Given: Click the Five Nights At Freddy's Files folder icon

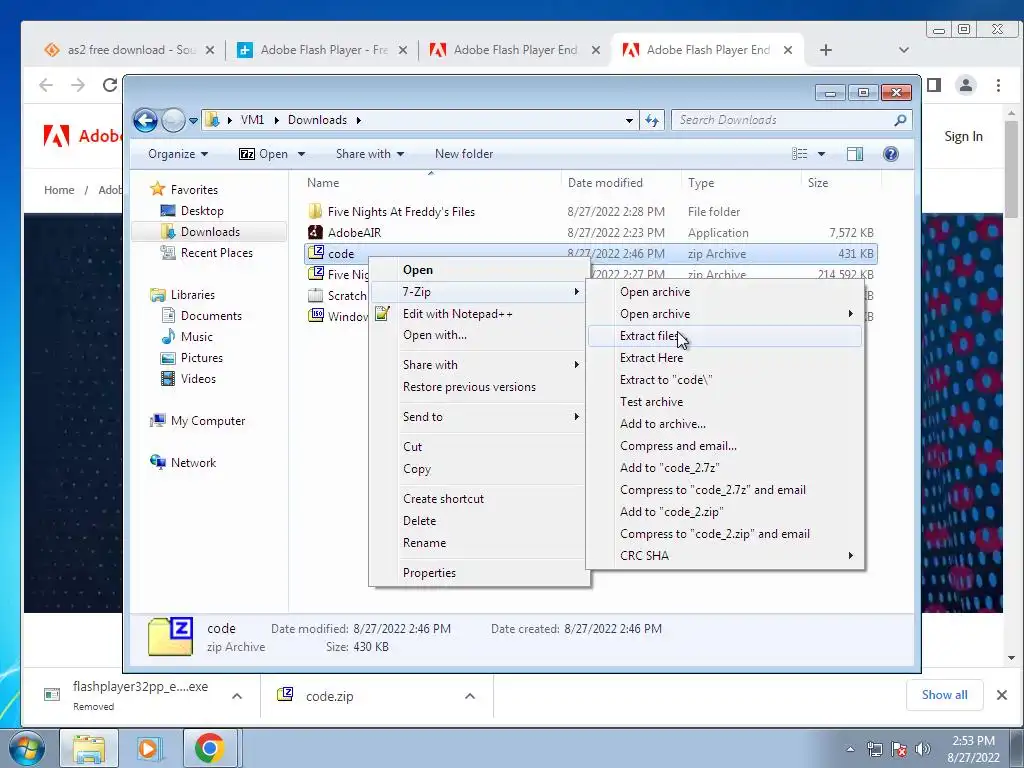Looking at the screenshot, I should (x=315, y=212).
